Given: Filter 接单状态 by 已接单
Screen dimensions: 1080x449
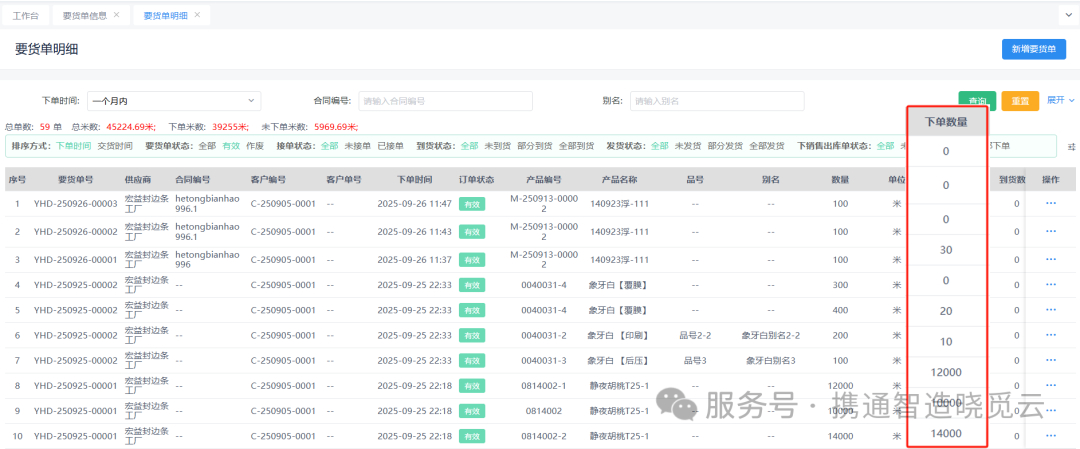Looking at the screenshot, I should (x=391, y=146).
